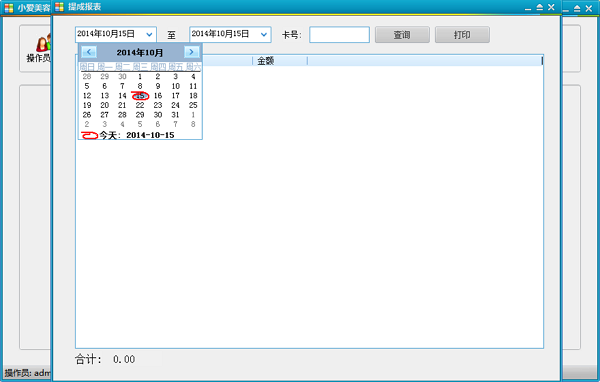Focus the 卡号 card number field
The width and height of the screenshot is (600, 382).
pyautogui.click(x=339, y=34)
